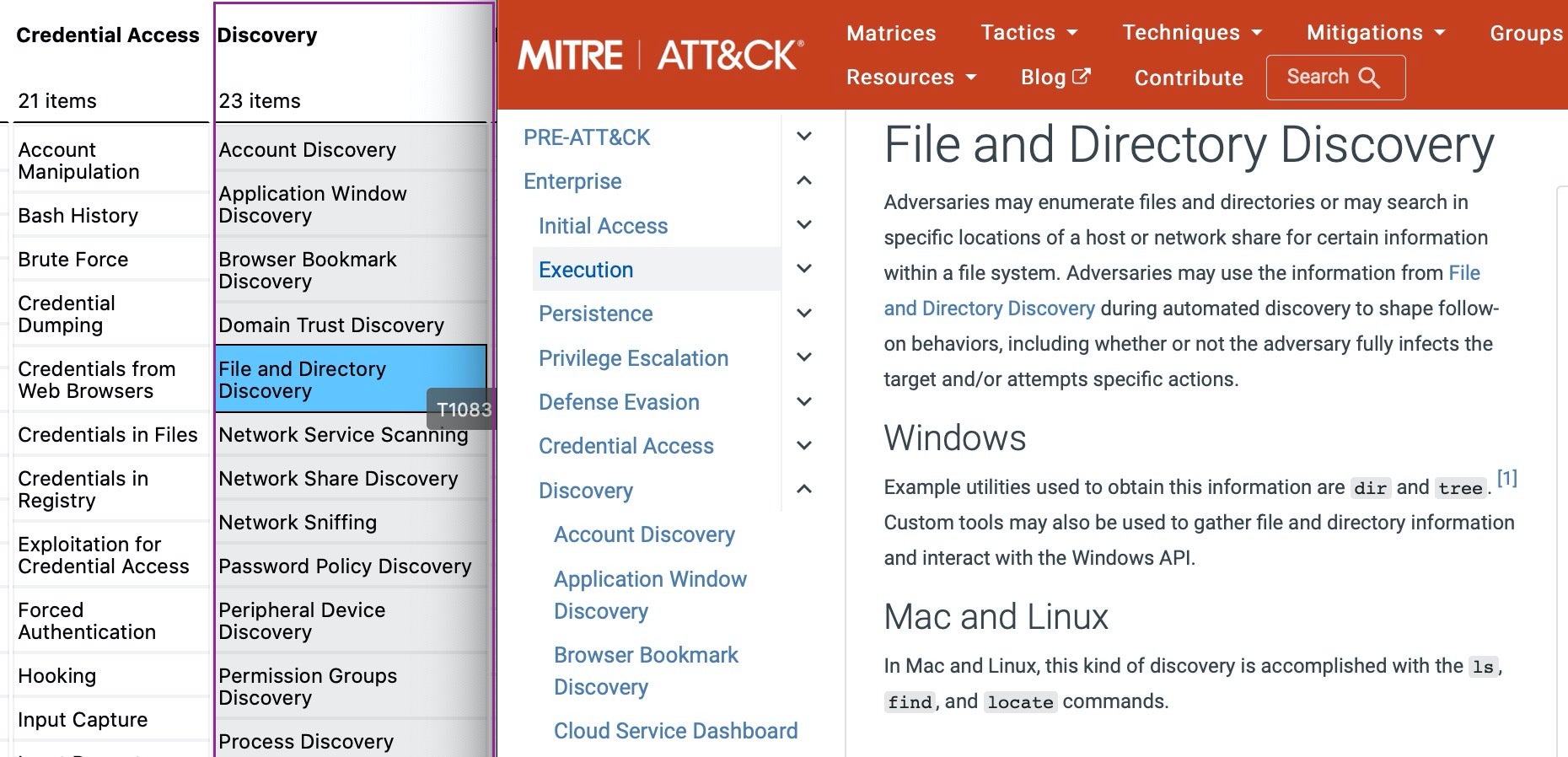Collapse the Enterprise sidebar section
The image size is (1568, 757).
804,180
